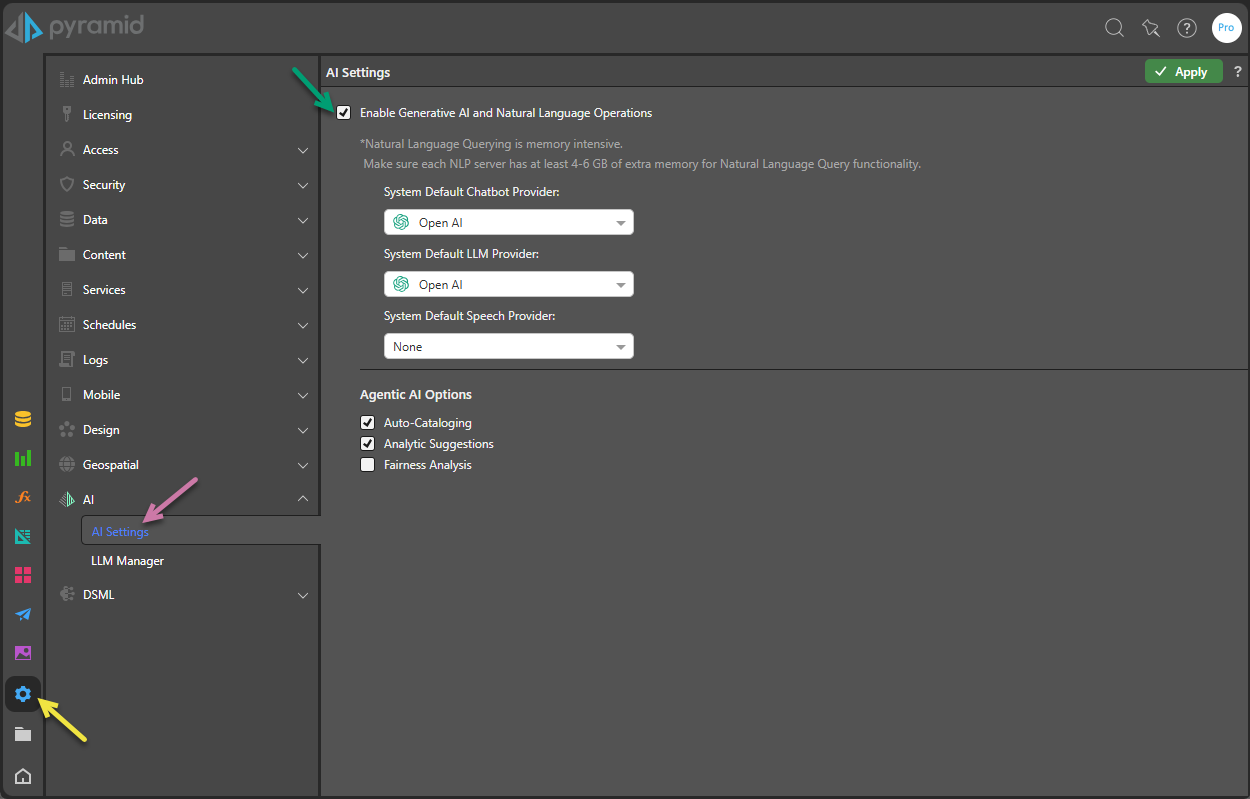Click the green bar chart icon
The height and width of the screenshot is (799, 1250).
[22, 458]
